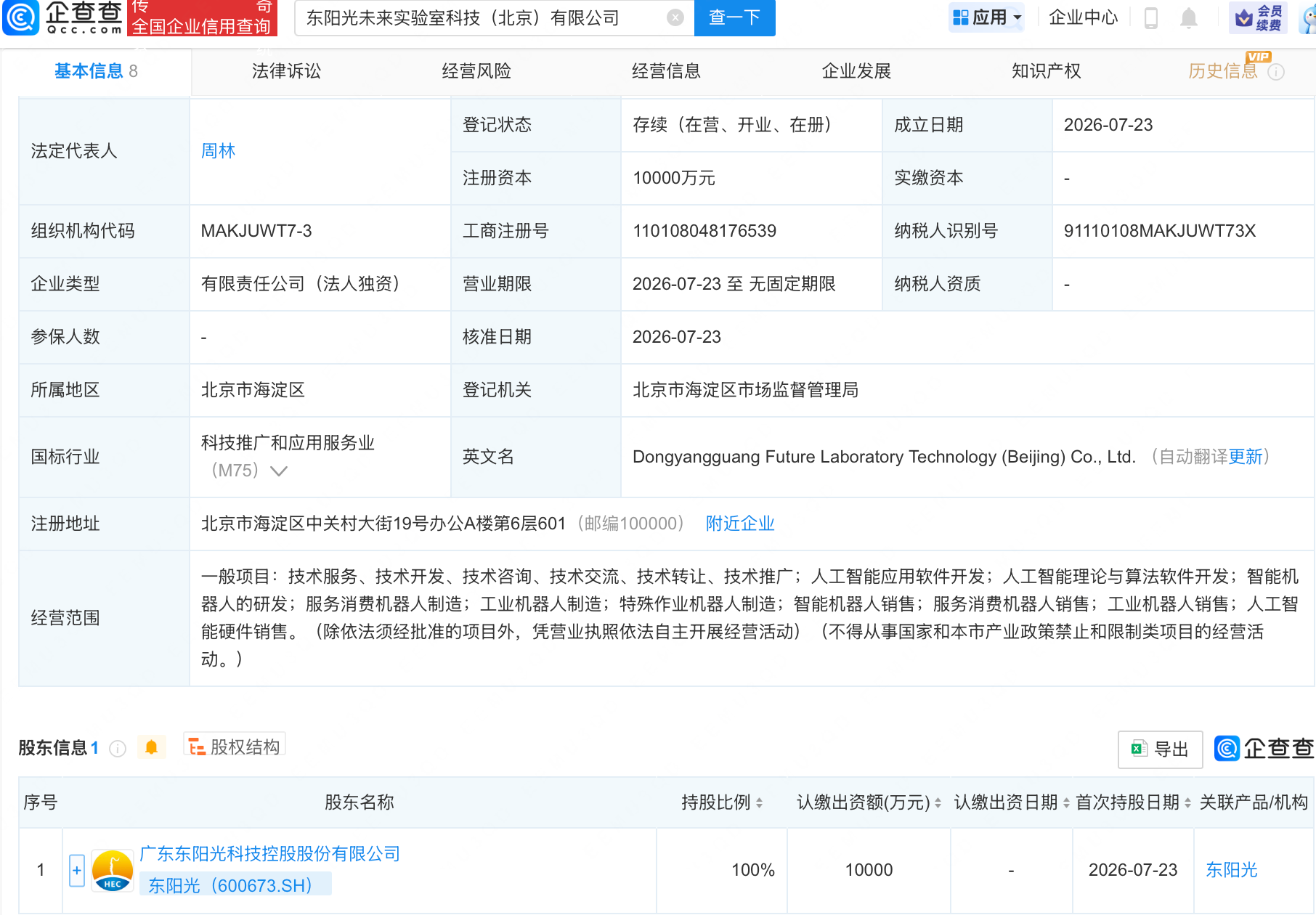This screenshot has width=1316, height=915.
Task: Open 广东东阳光科技控股股份有限公司 shareholder link
Action: 269,854
